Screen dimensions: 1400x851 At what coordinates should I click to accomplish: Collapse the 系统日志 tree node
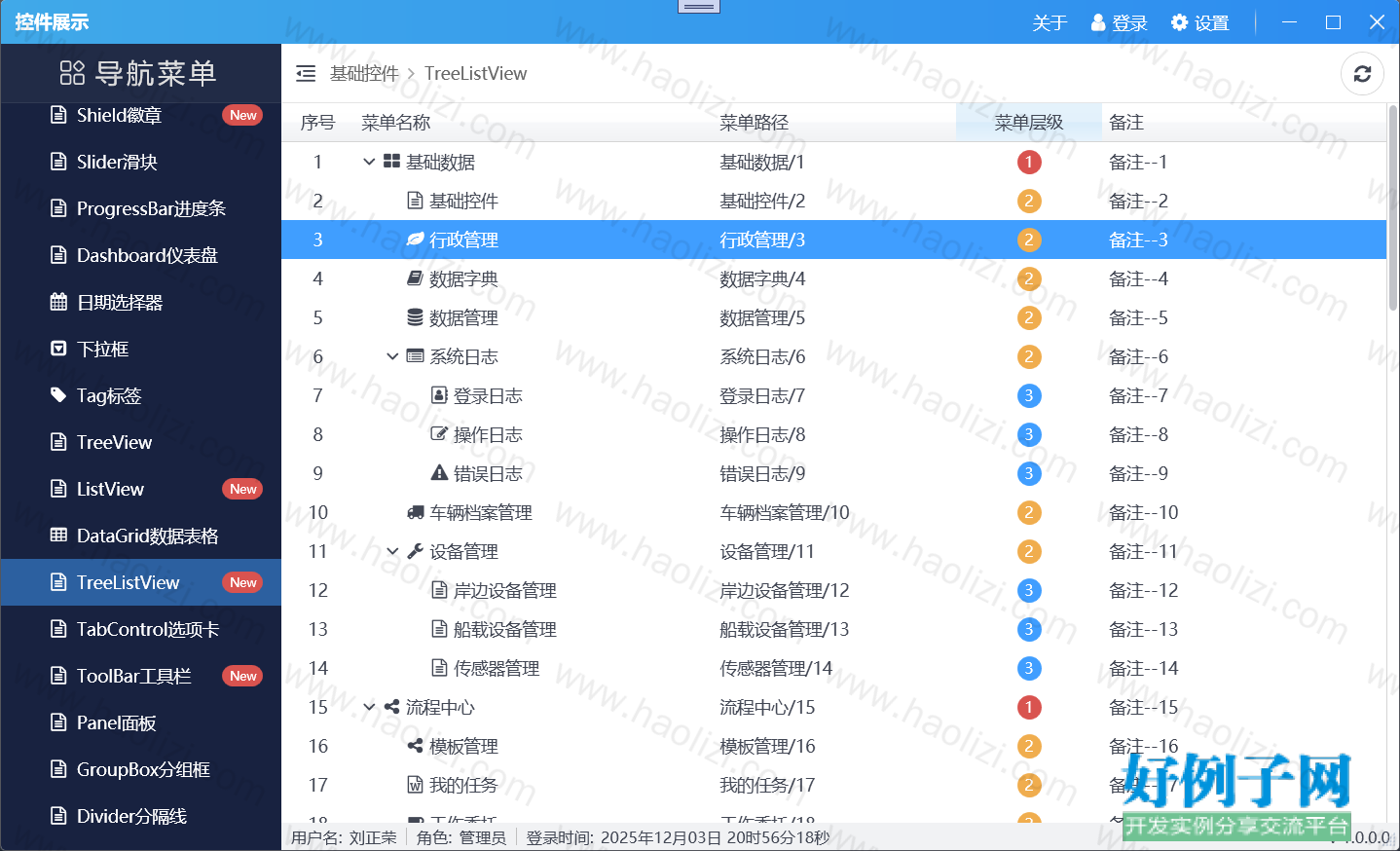tap(392, 356)
